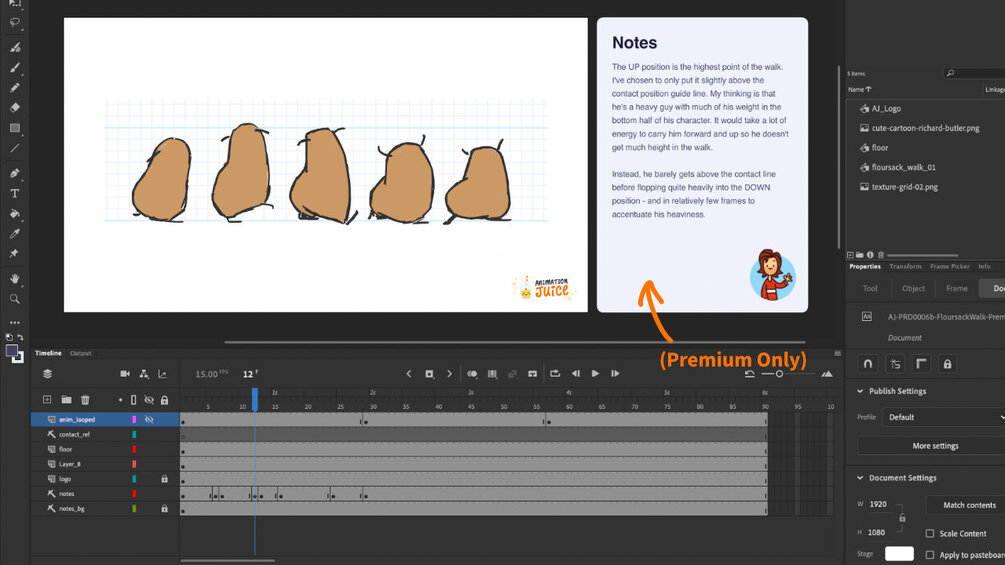Delete the selected timeline layer
Image resolution: width=1005 pixels, height=565 pixels.
(x=85, y=400)
